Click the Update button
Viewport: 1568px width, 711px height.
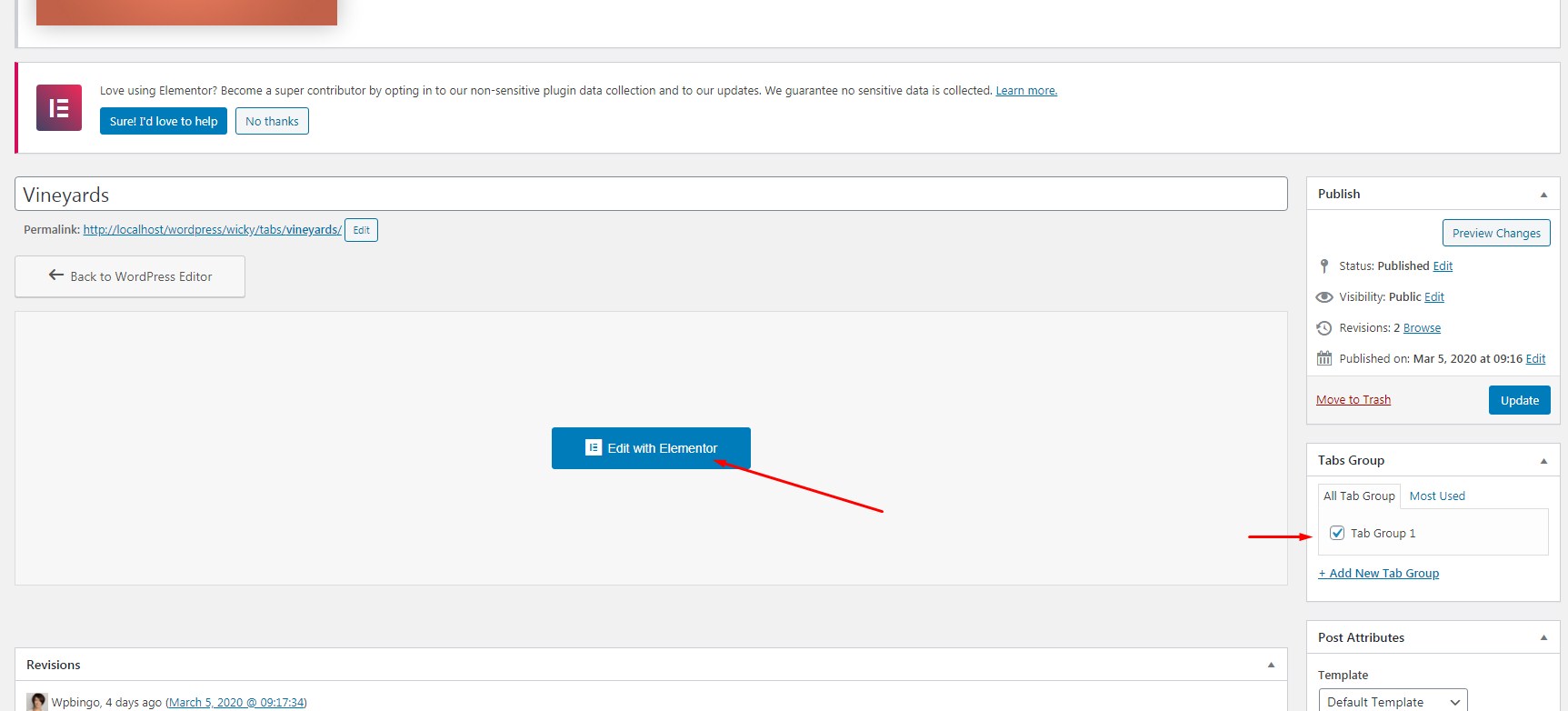[1519, 400]
